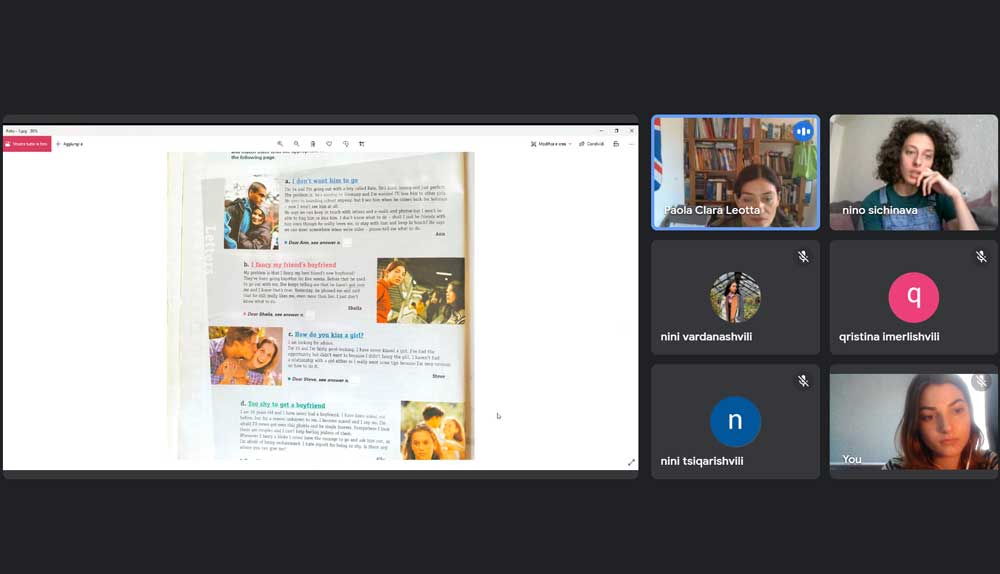Click the zoom in magnifier icon
Viewport: 1000px width, 574px height.
(280, 144)
